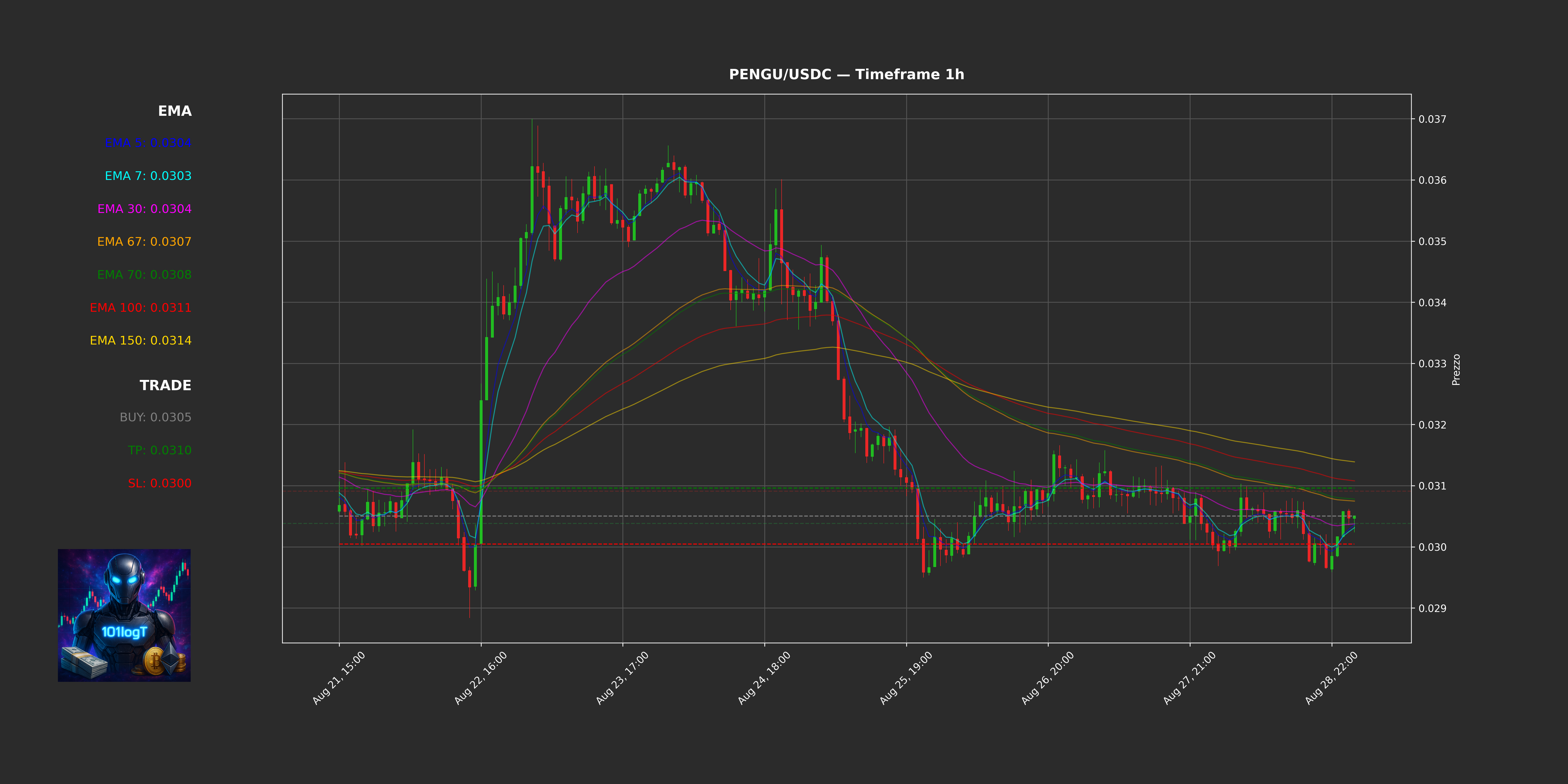Click the EMA 7: 0.0303 label

pos(148,176)
